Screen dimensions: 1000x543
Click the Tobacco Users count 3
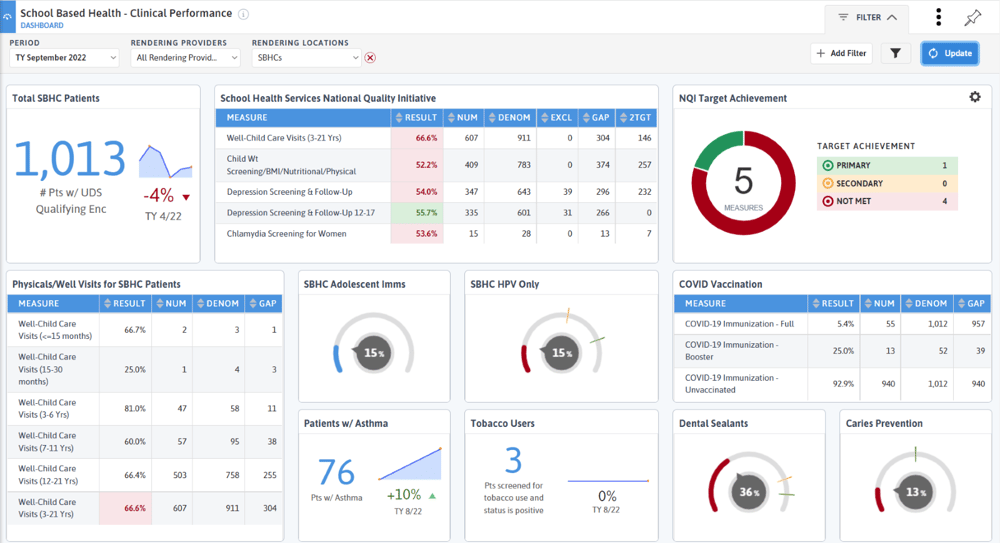point(513,459)
